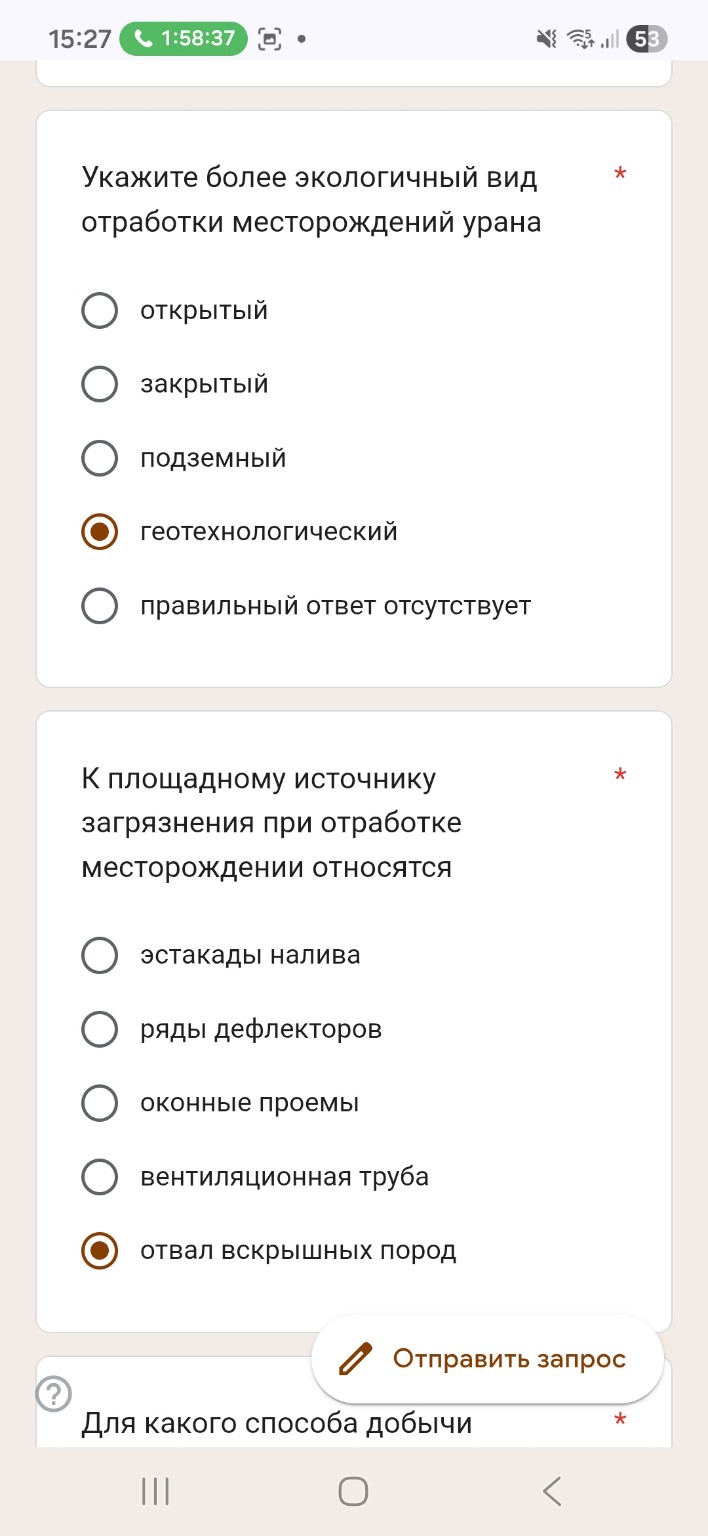Open the question mark help icon

pos(54,1391)
